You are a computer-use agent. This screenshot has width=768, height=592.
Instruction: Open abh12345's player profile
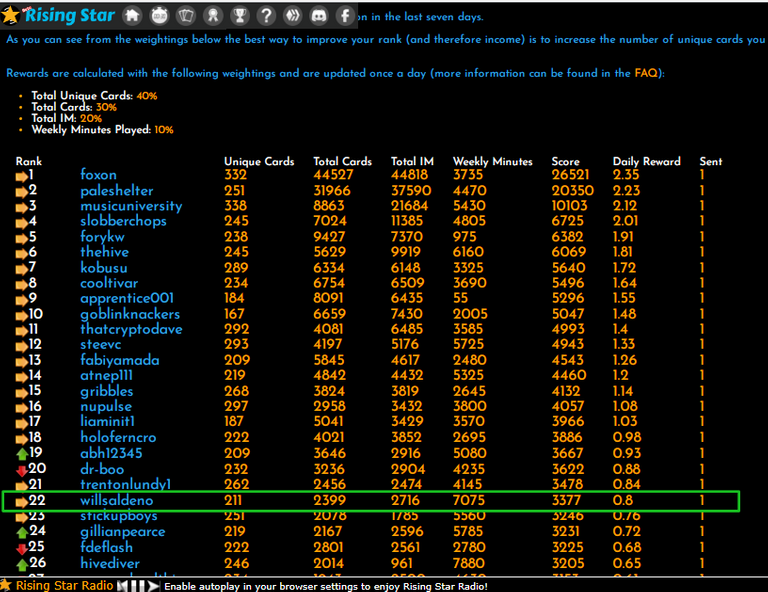pyautogui.click(x=111, y=453)
